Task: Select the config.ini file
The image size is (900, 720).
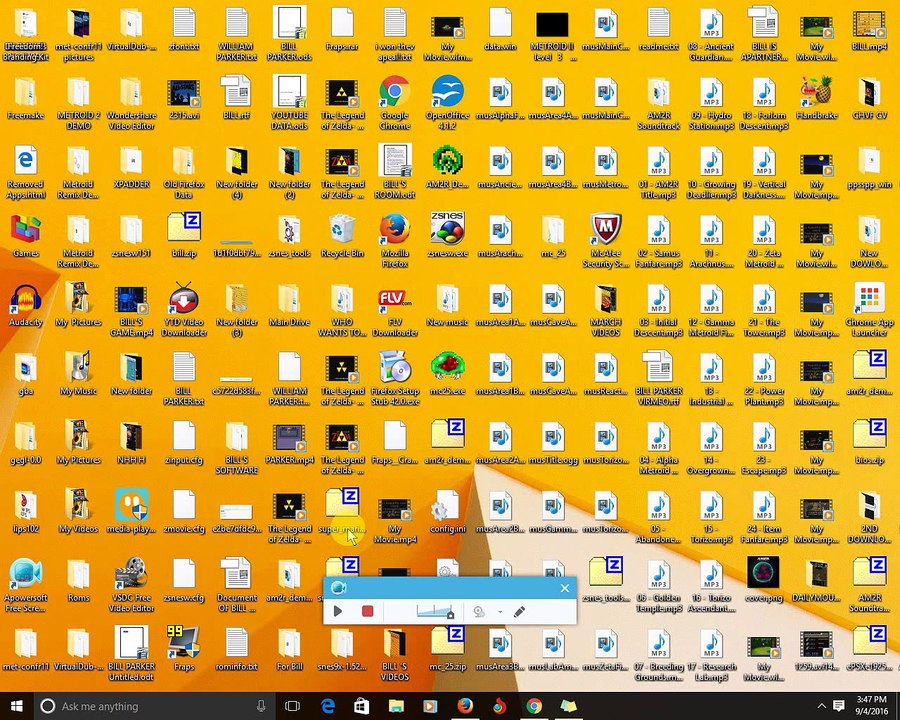Action: coord(448,512)
